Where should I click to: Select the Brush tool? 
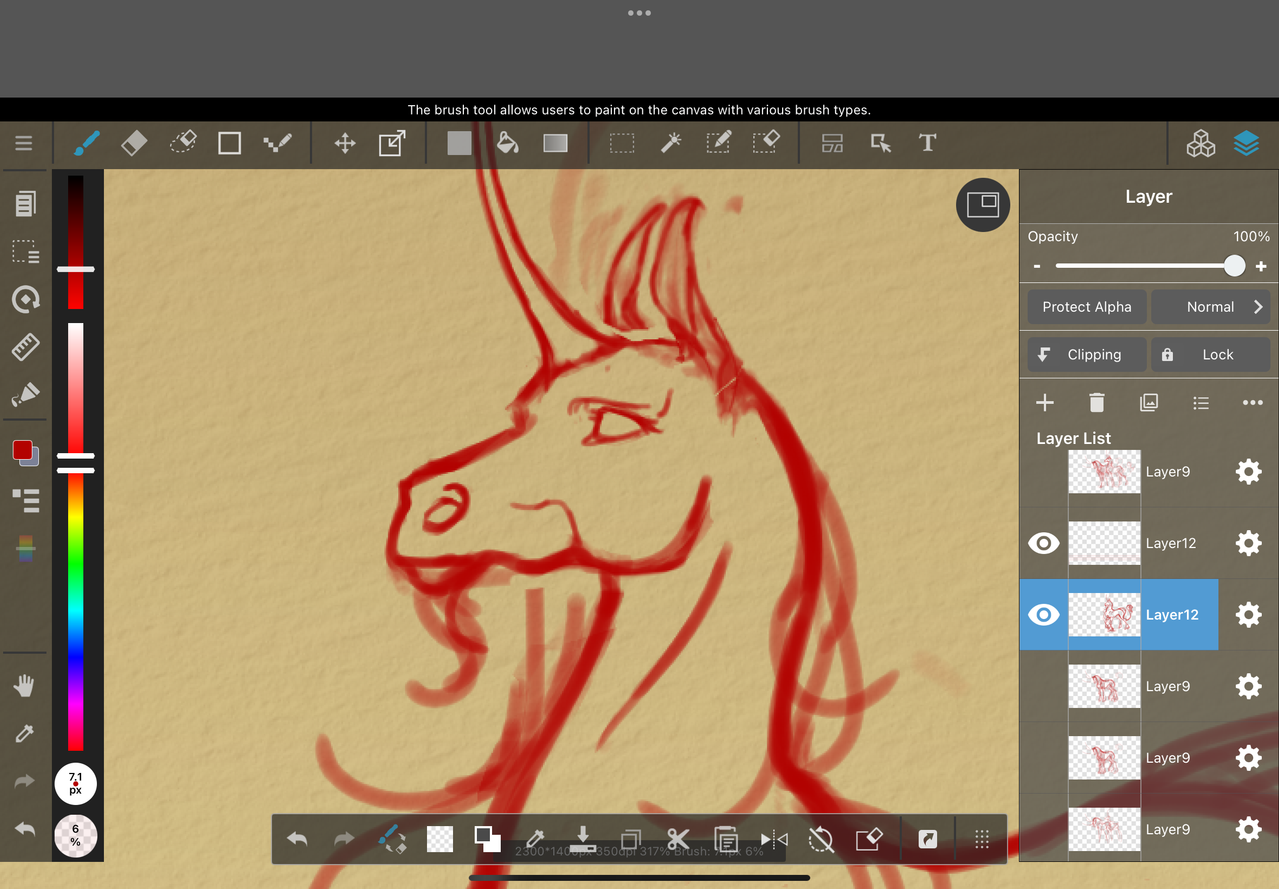(86, 143)
